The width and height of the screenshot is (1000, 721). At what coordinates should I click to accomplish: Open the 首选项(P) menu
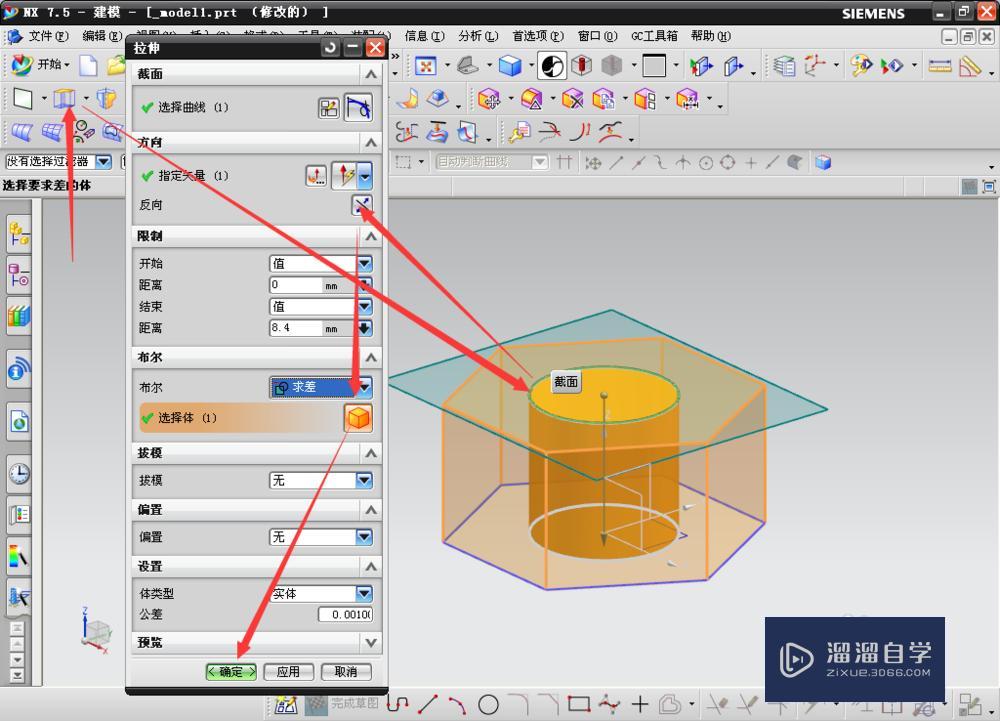(x=538, y=36)
